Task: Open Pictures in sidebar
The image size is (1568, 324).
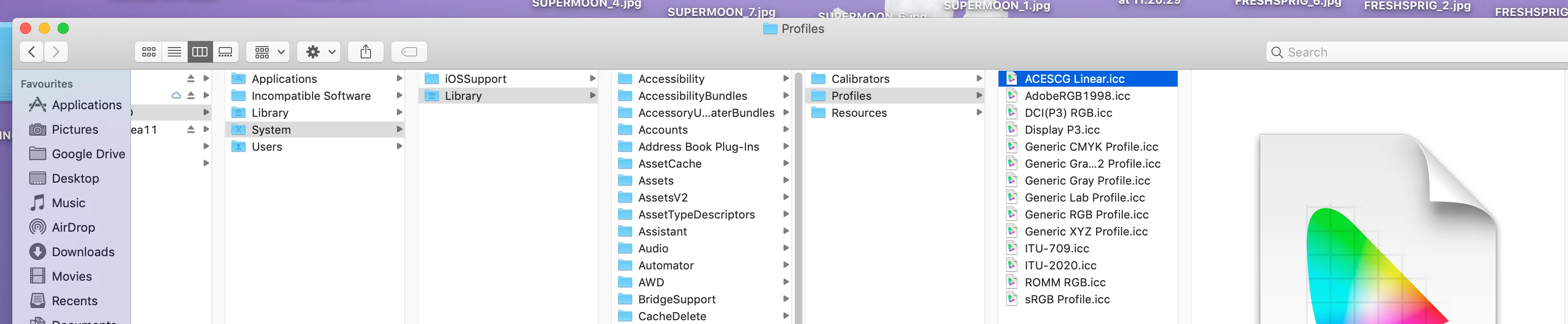Action: coord(63,130)
